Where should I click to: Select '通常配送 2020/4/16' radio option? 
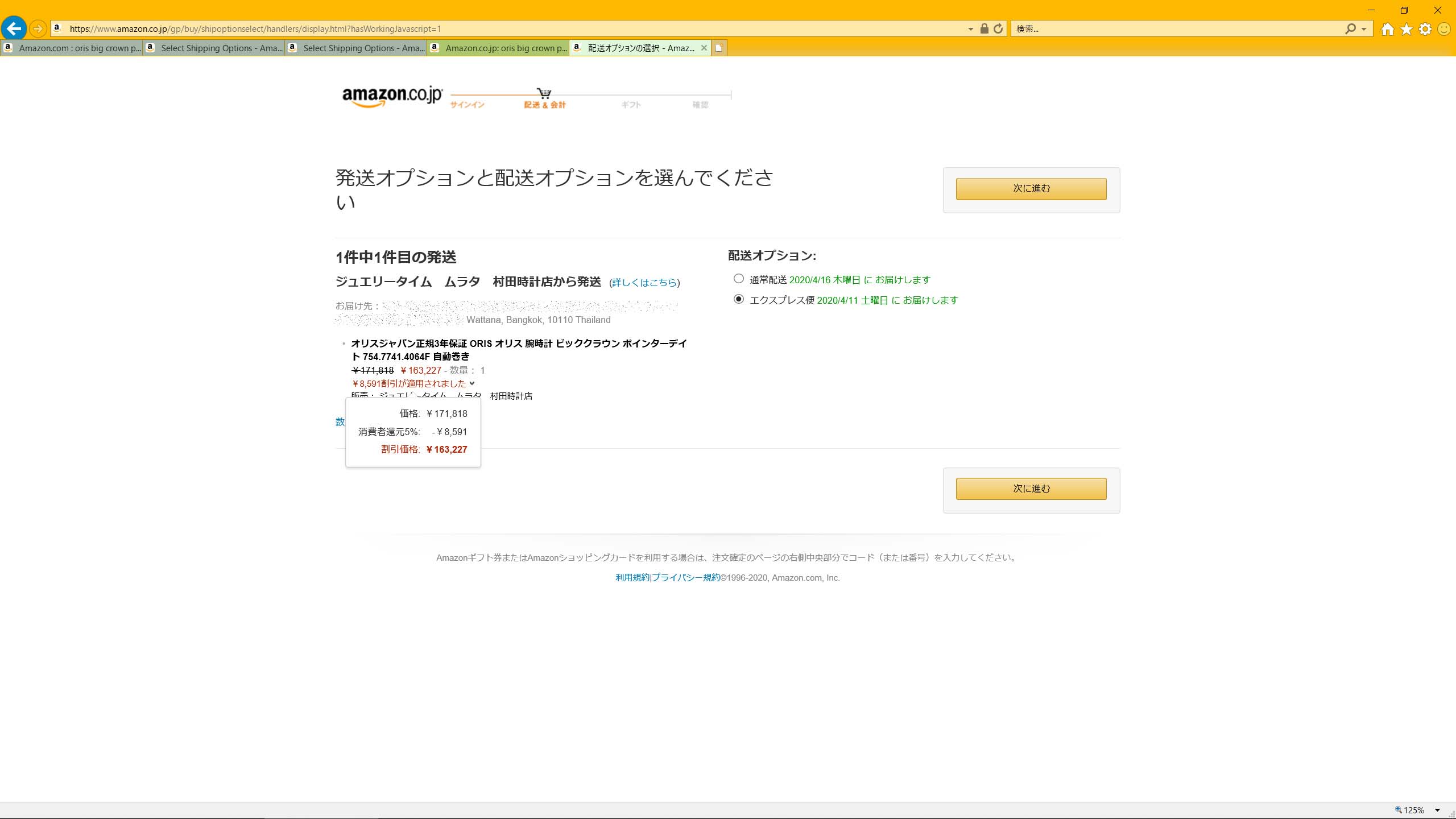click(738, 279)
